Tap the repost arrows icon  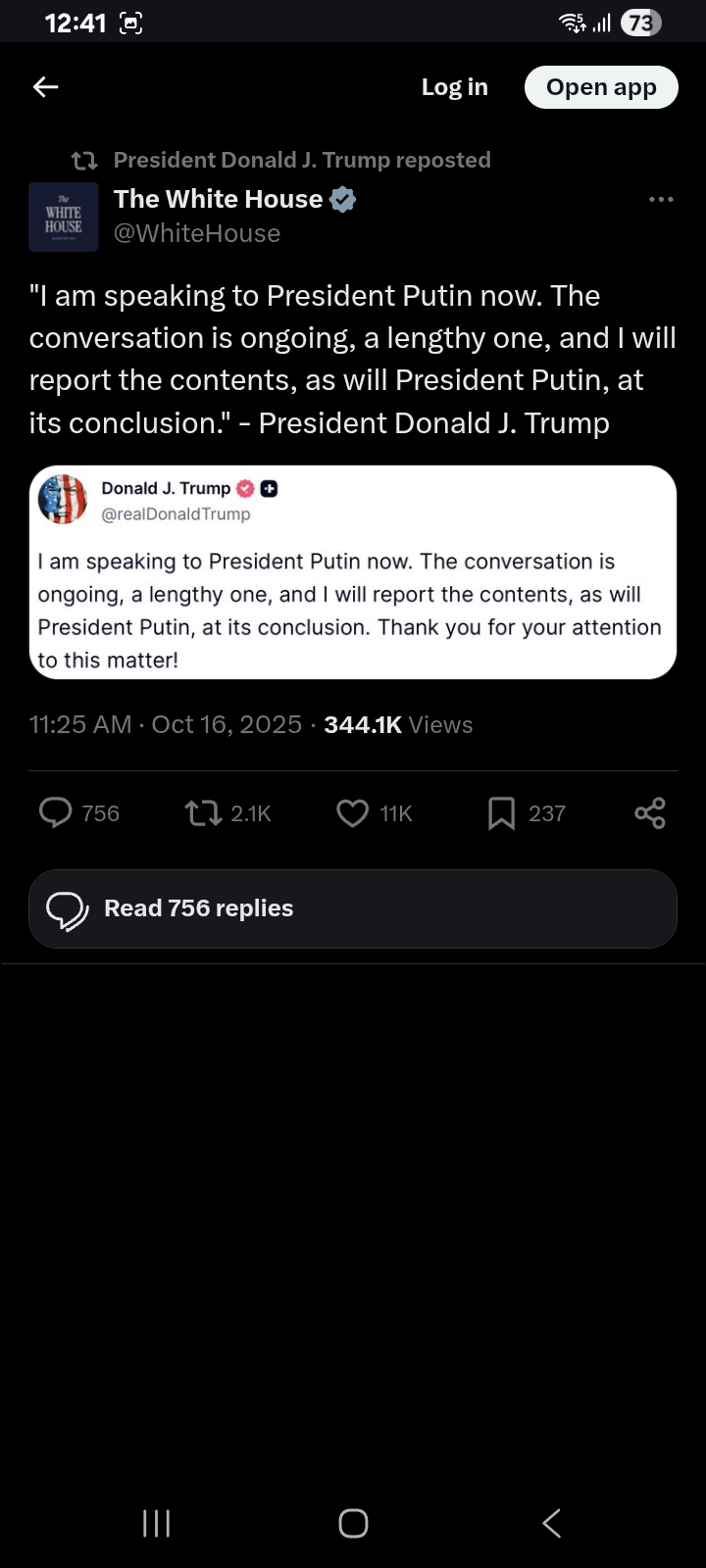pyautogui.click(x=203, y=812)
